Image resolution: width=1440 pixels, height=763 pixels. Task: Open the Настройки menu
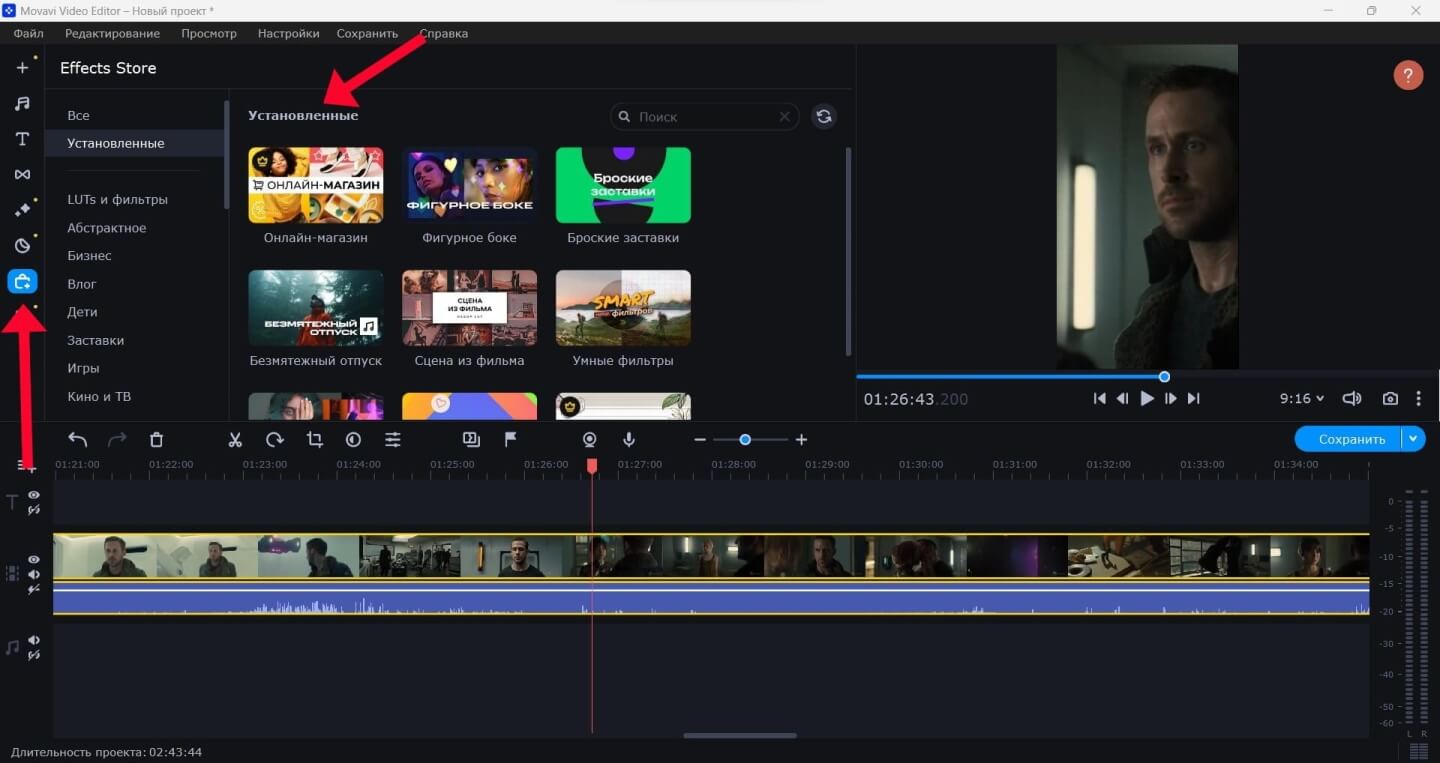point(289,33)
